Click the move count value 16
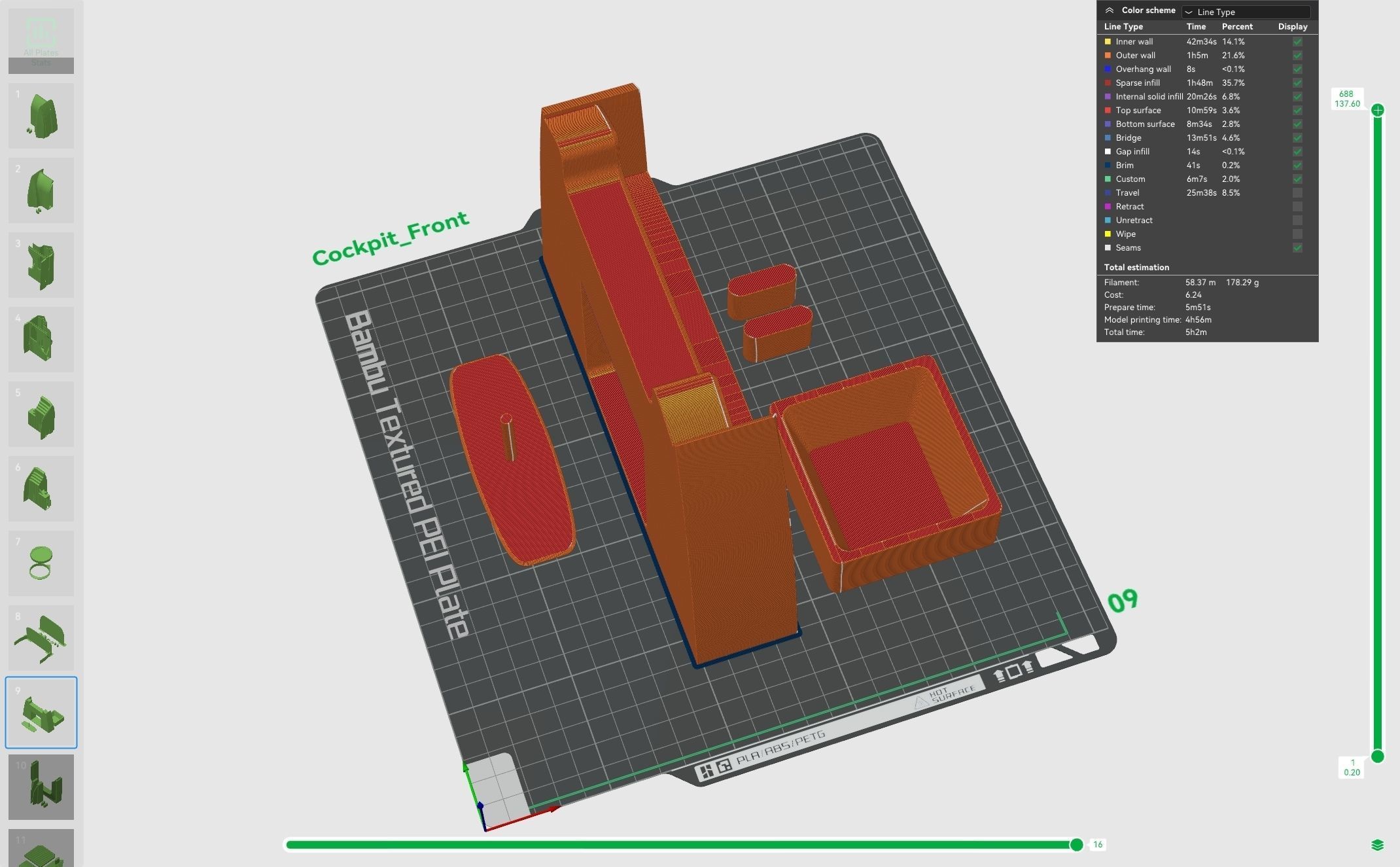The image size is (1400, 867). (1098, 845)
